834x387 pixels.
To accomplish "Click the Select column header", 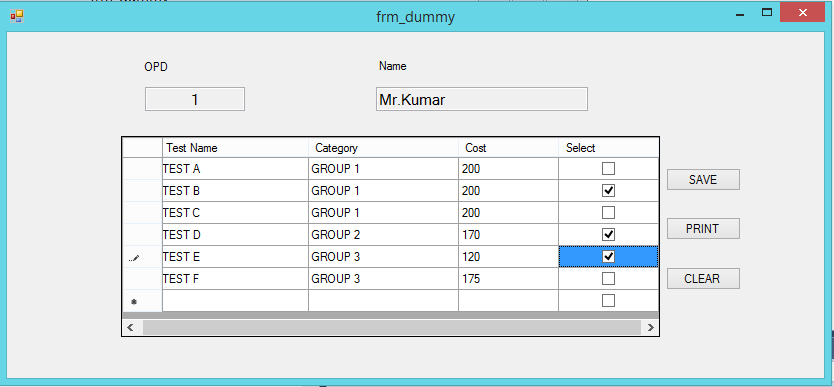I will tap(608, 148).
